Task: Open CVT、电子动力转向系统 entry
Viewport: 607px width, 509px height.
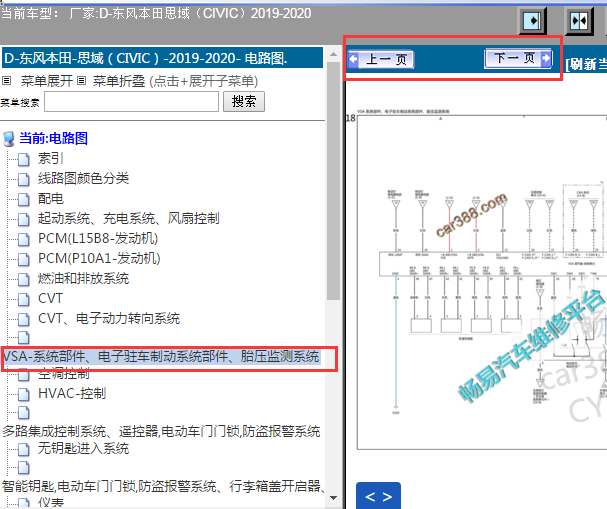Action: pos(109,319)
